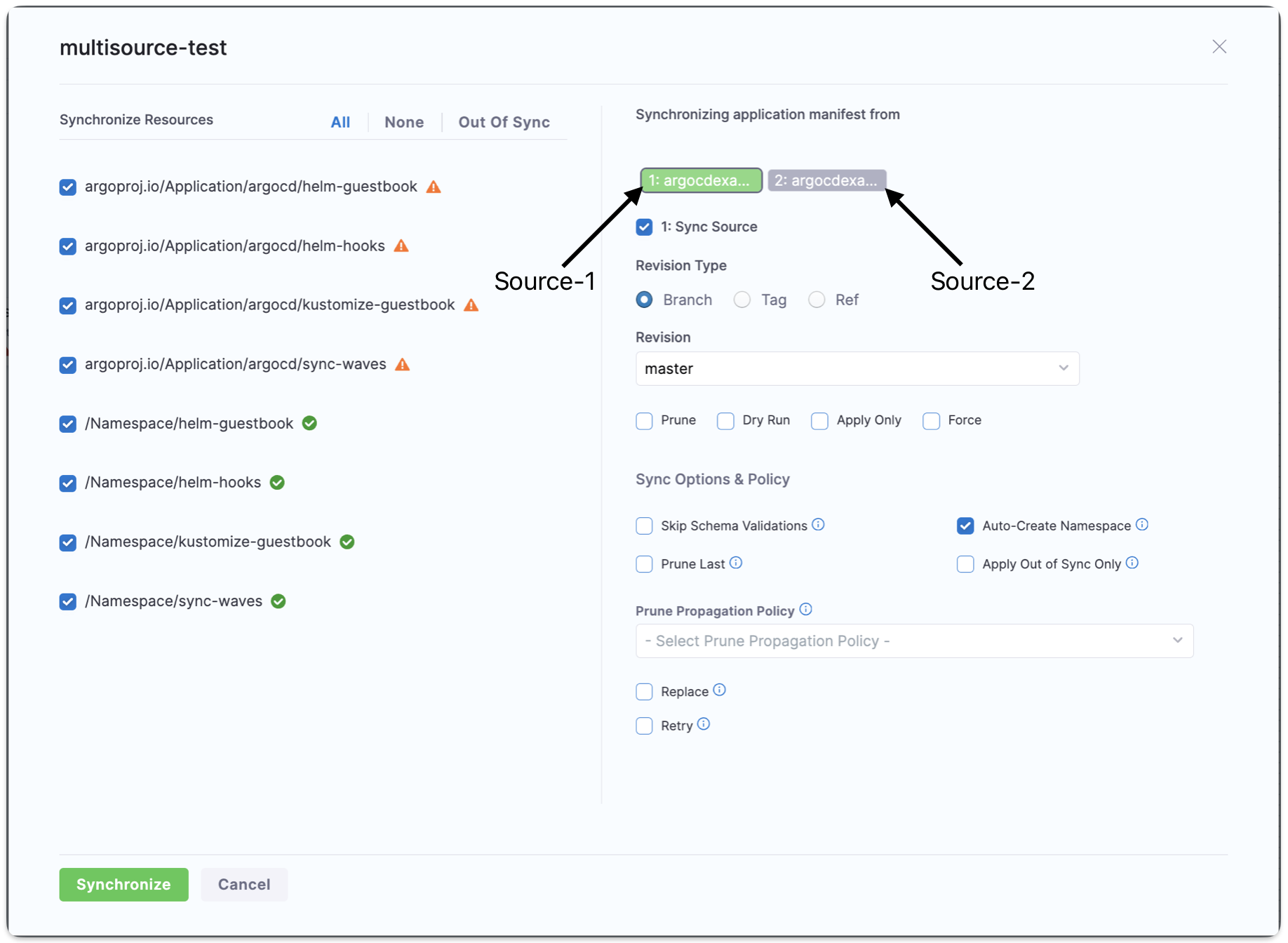
Task: Click the info icon next to Retry
Action: 704,724
